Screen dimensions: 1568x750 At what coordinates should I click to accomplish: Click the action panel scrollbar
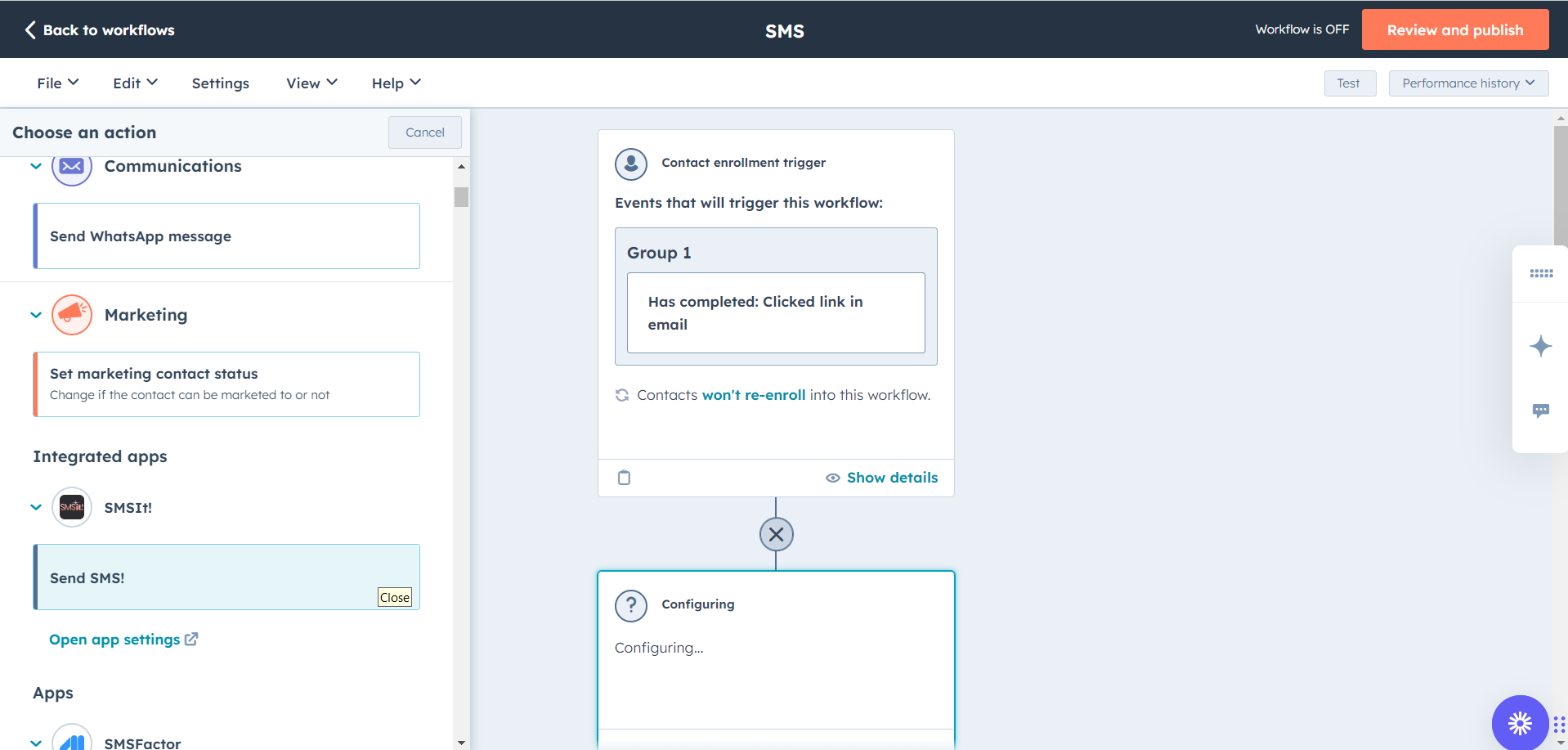pyautogui.click(x=461, y=196)
